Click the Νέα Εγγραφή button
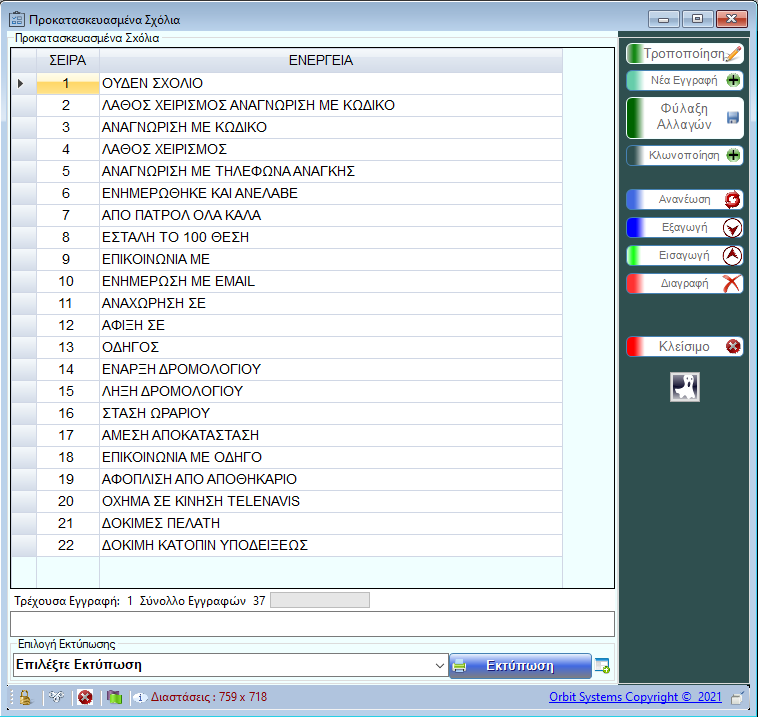Image resolution: width=758 pixels, height=717 pixels. (685, 80)
